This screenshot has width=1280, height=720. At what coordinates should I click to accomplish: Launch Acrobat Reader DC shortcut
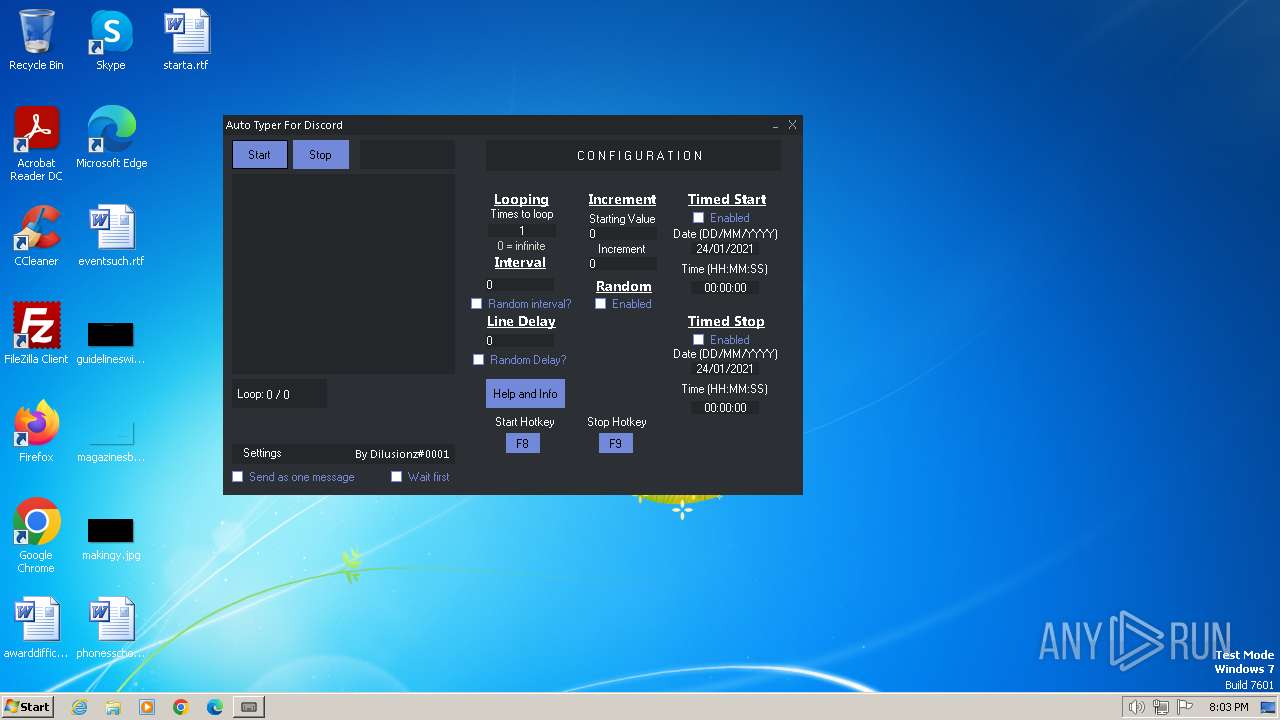pos(36,143)
